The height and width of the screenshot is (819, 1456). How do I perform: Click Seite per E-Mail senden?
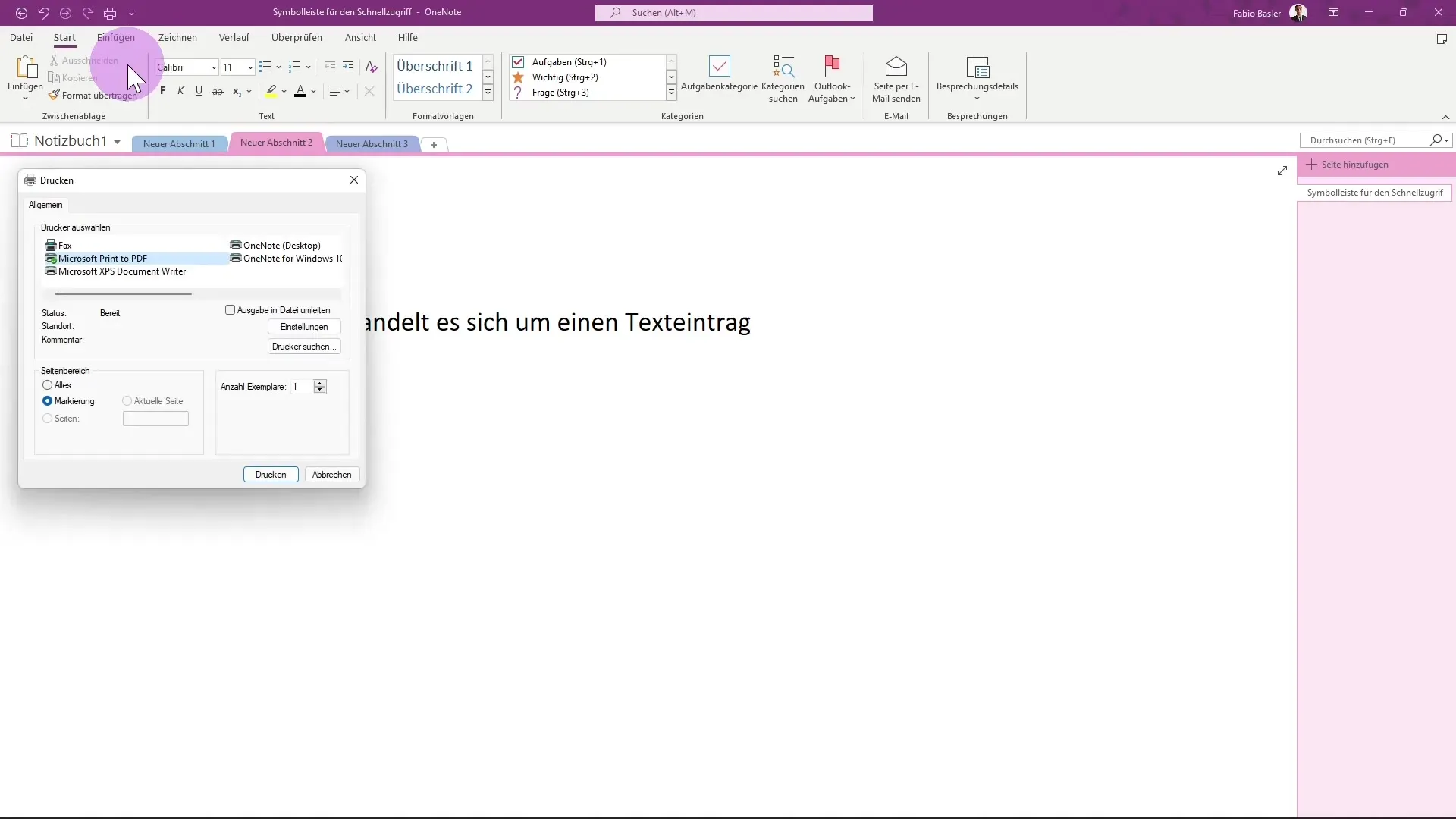pos(896,79)
